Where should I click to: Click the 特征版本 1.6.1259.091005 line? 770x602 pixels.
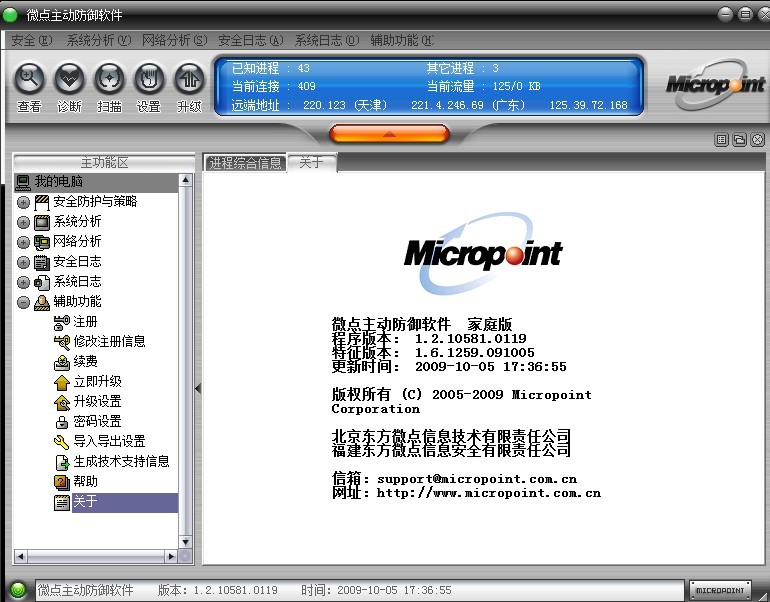pos(433,353)
